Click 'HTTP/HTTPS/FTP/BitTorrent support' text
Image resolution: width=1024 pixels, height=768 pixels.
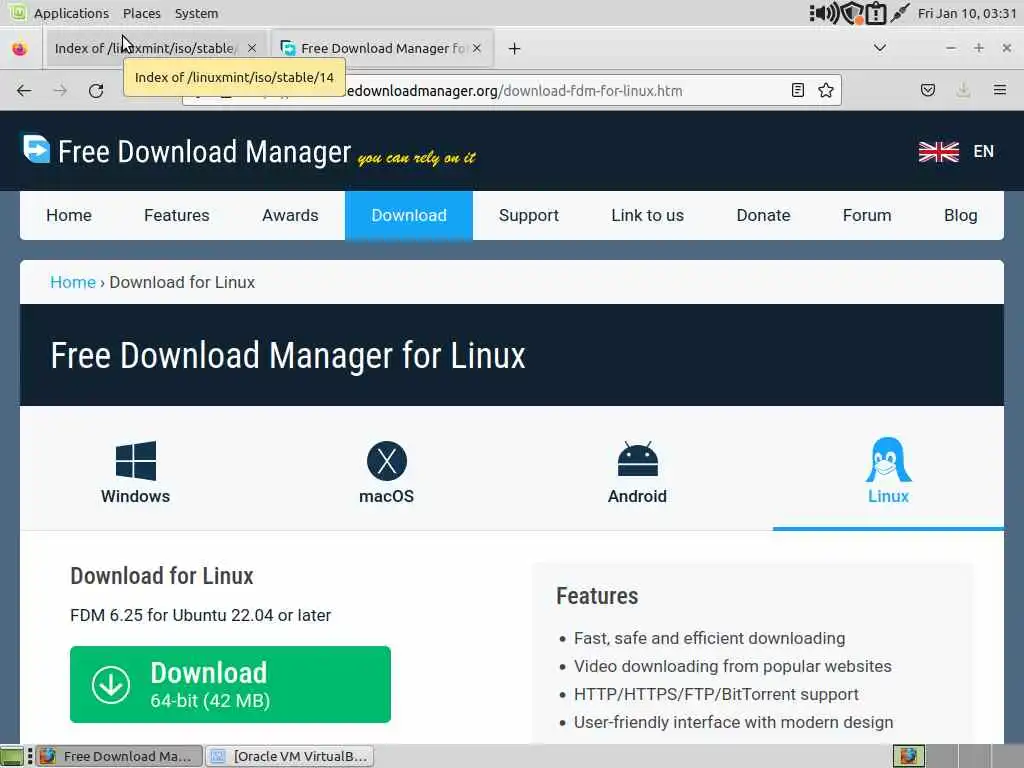tap(716, 694)
